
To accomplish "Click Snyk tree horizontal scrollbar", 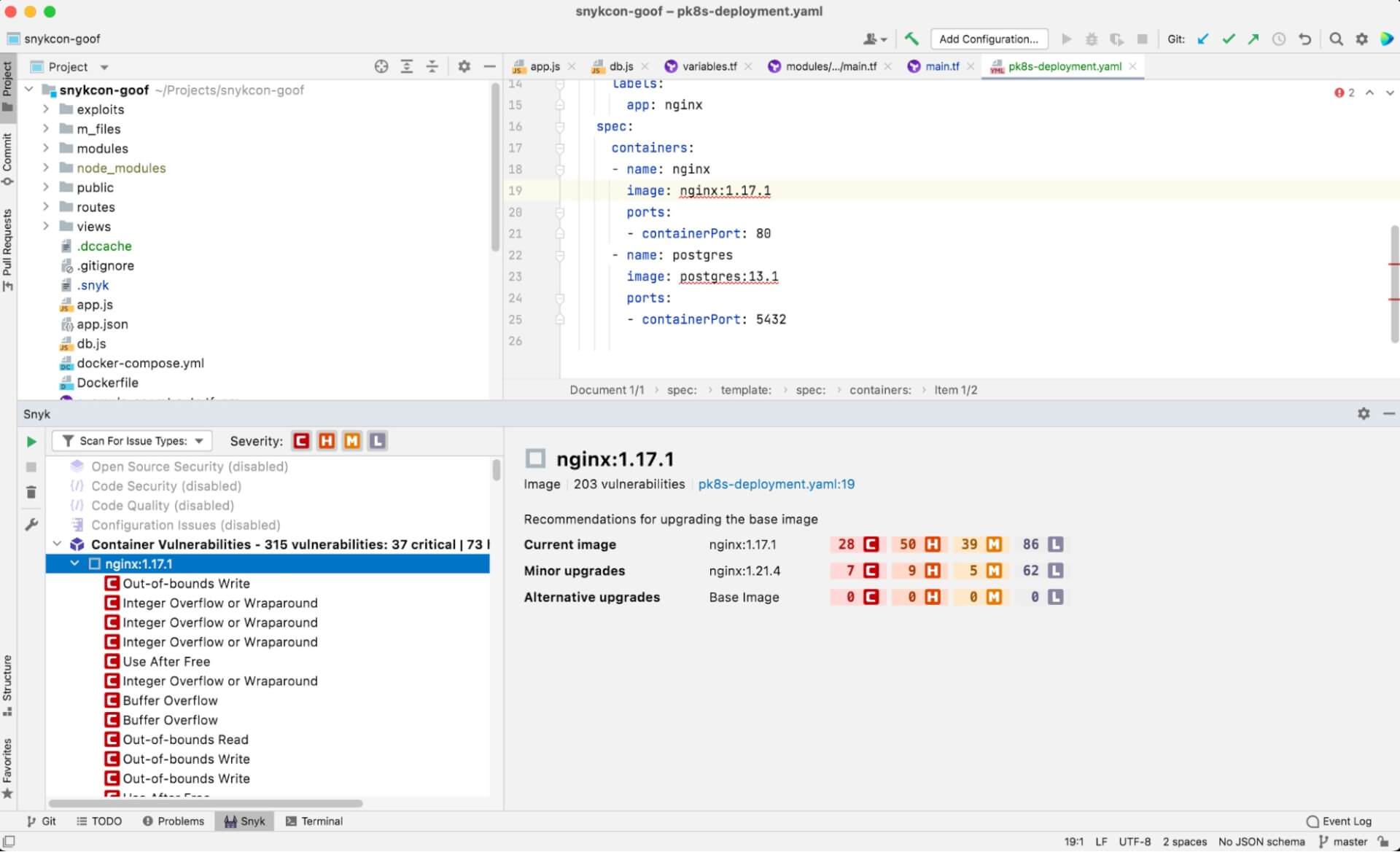I will (x=206, y=804).
